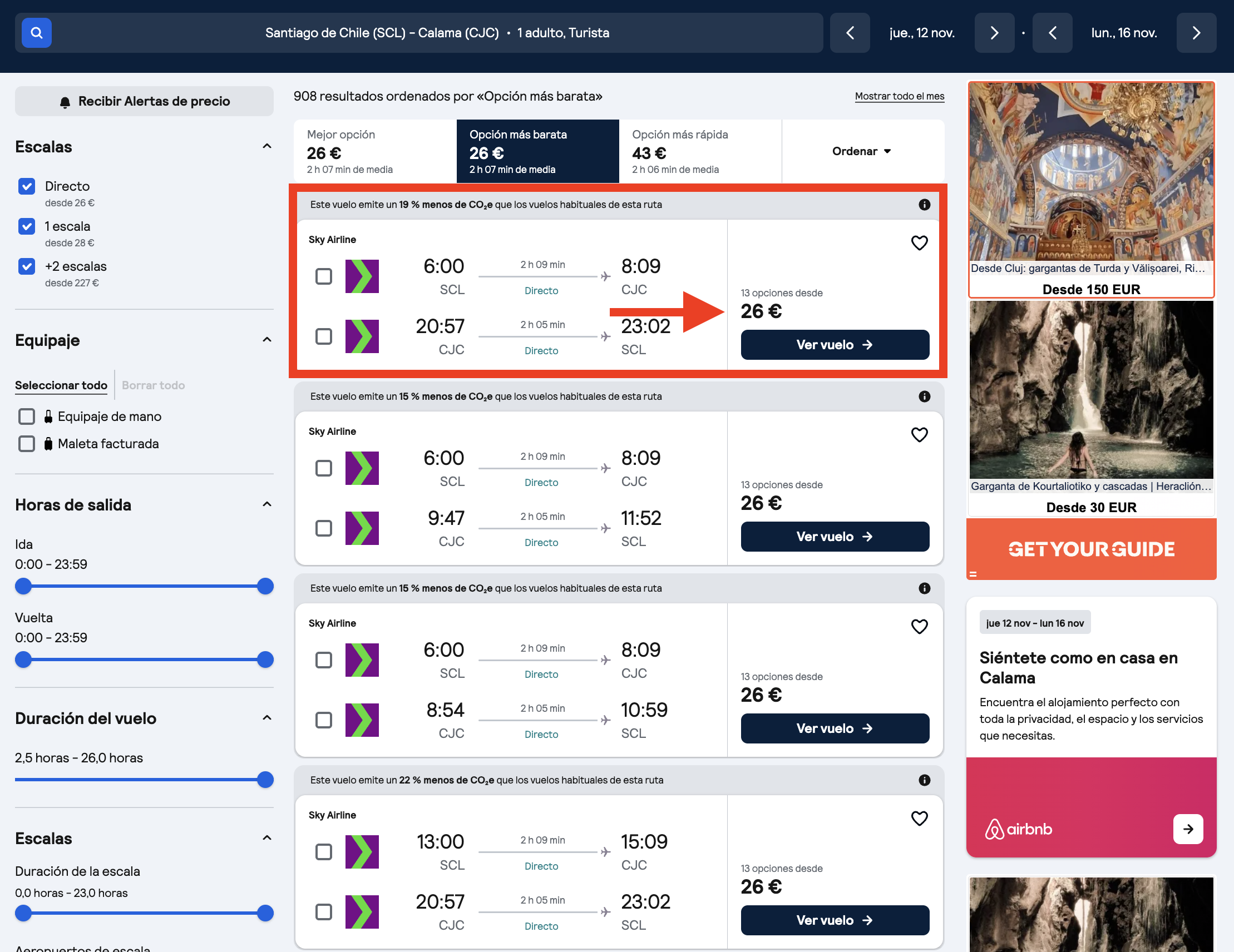The height and width of the screenshot is (952, 1234).
Task: Uncheck the Directo stops filter
Action: 27,186
